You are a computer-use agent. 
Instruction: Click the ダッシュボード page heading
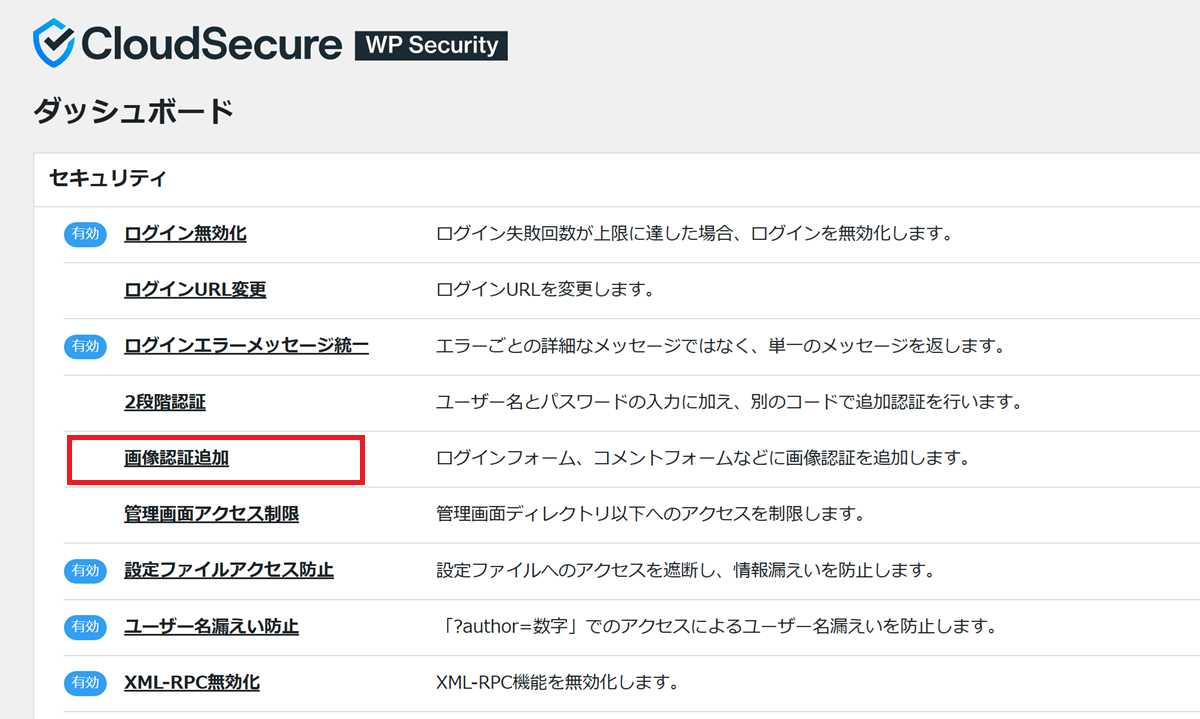pyautogui.click(x=133, y=110)
